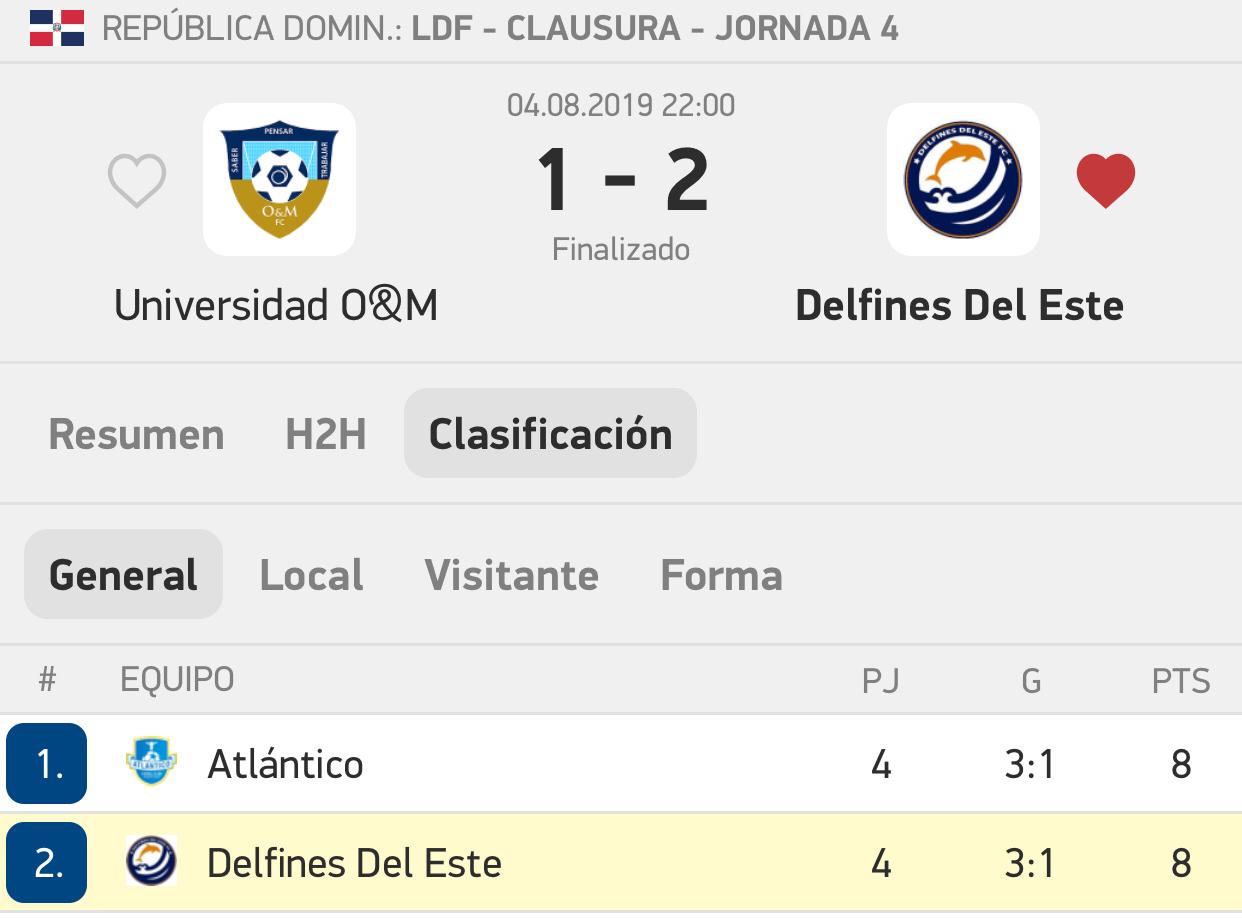Switch to the H2H tab
This screenshot has width=1242, height=918.
pos(326,434)
